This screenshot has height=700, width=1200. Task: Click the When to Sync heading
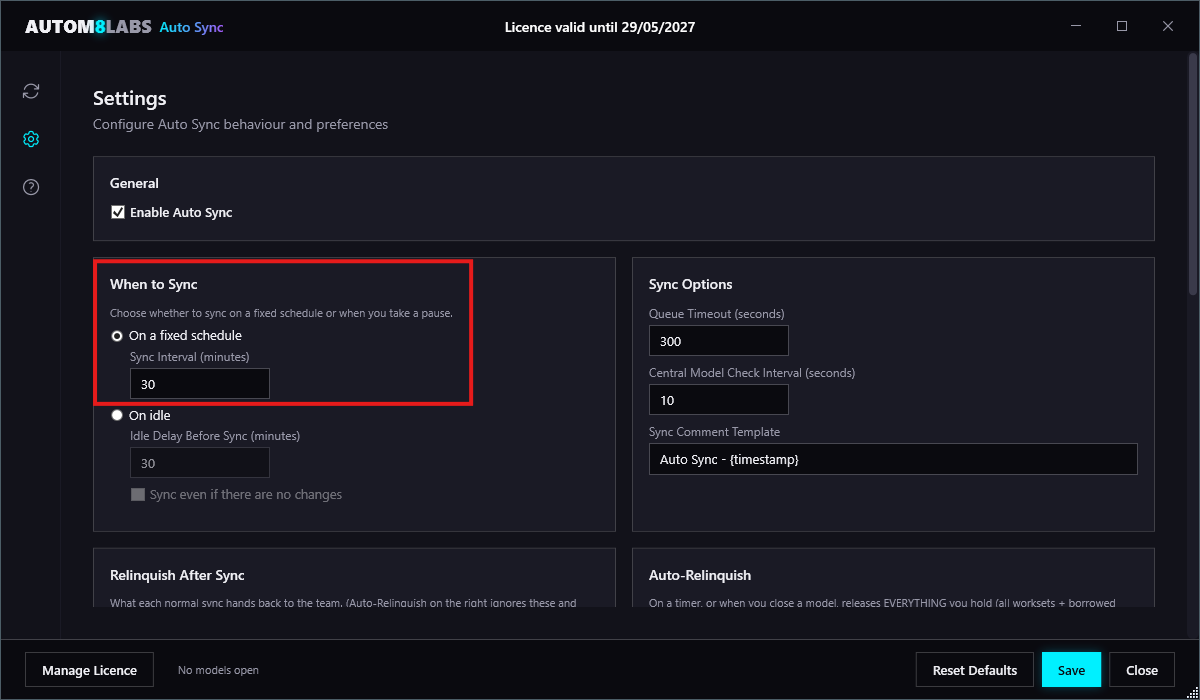point(154,284)
